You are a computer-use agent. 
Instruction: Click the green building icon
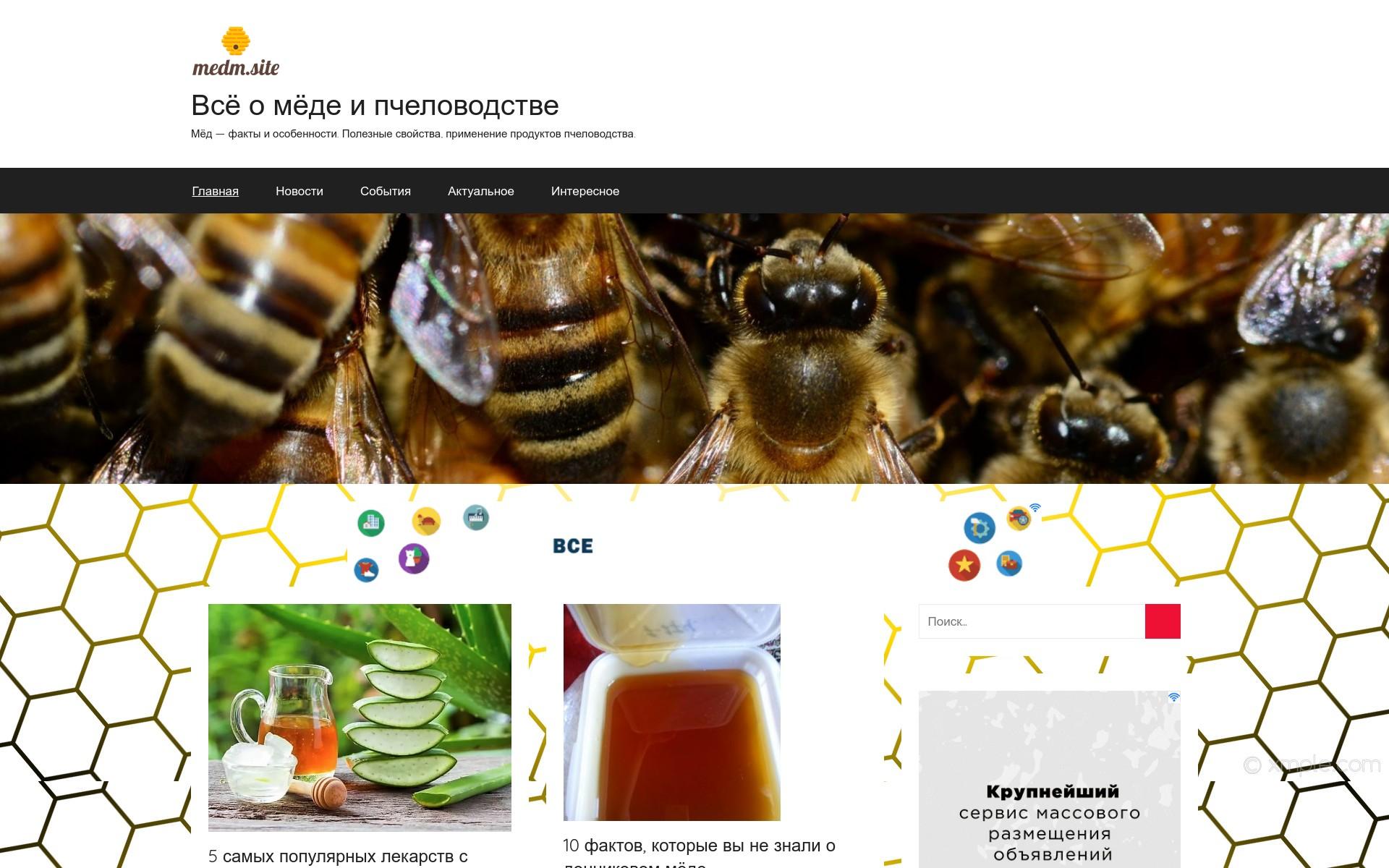(371, 522)
